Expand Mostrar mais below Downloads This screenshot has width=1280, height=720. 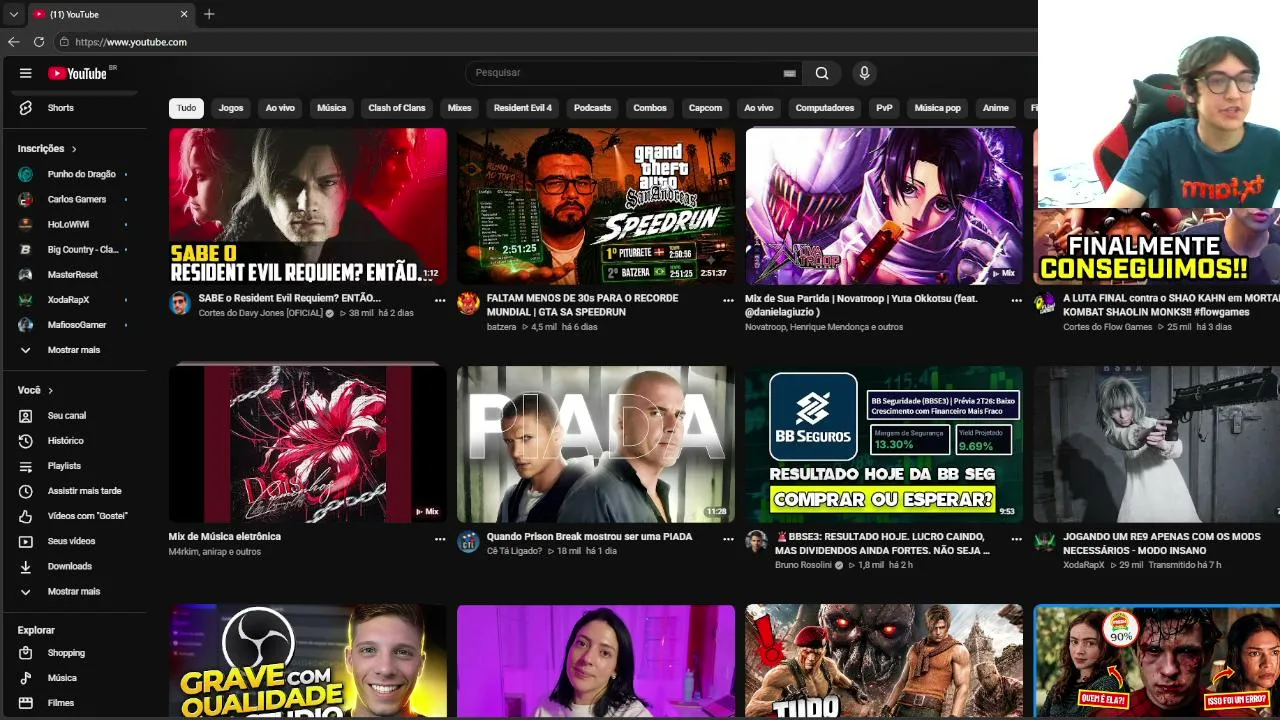coord(72,592)
